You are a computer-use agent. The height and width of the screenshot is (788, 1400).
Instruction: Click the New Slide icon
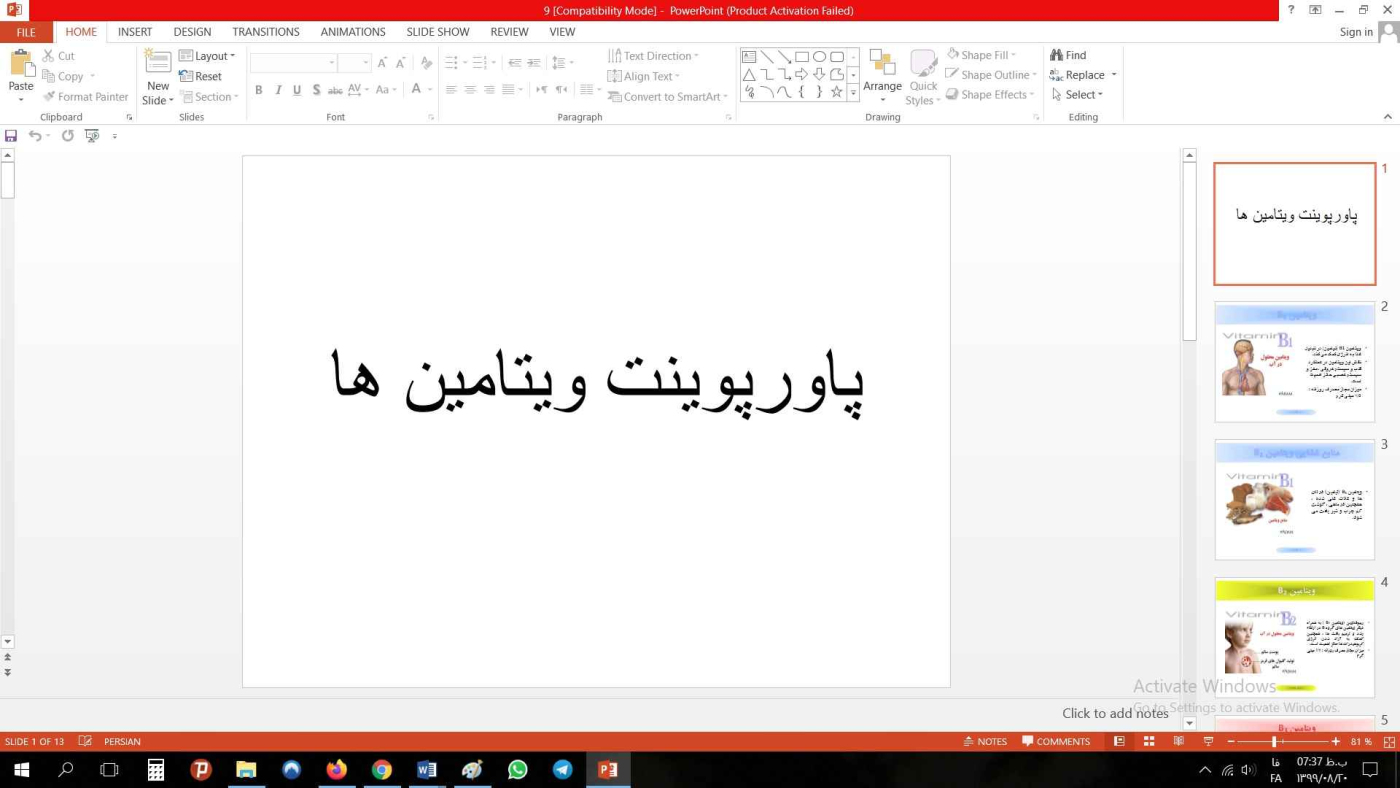coord(158,62)
